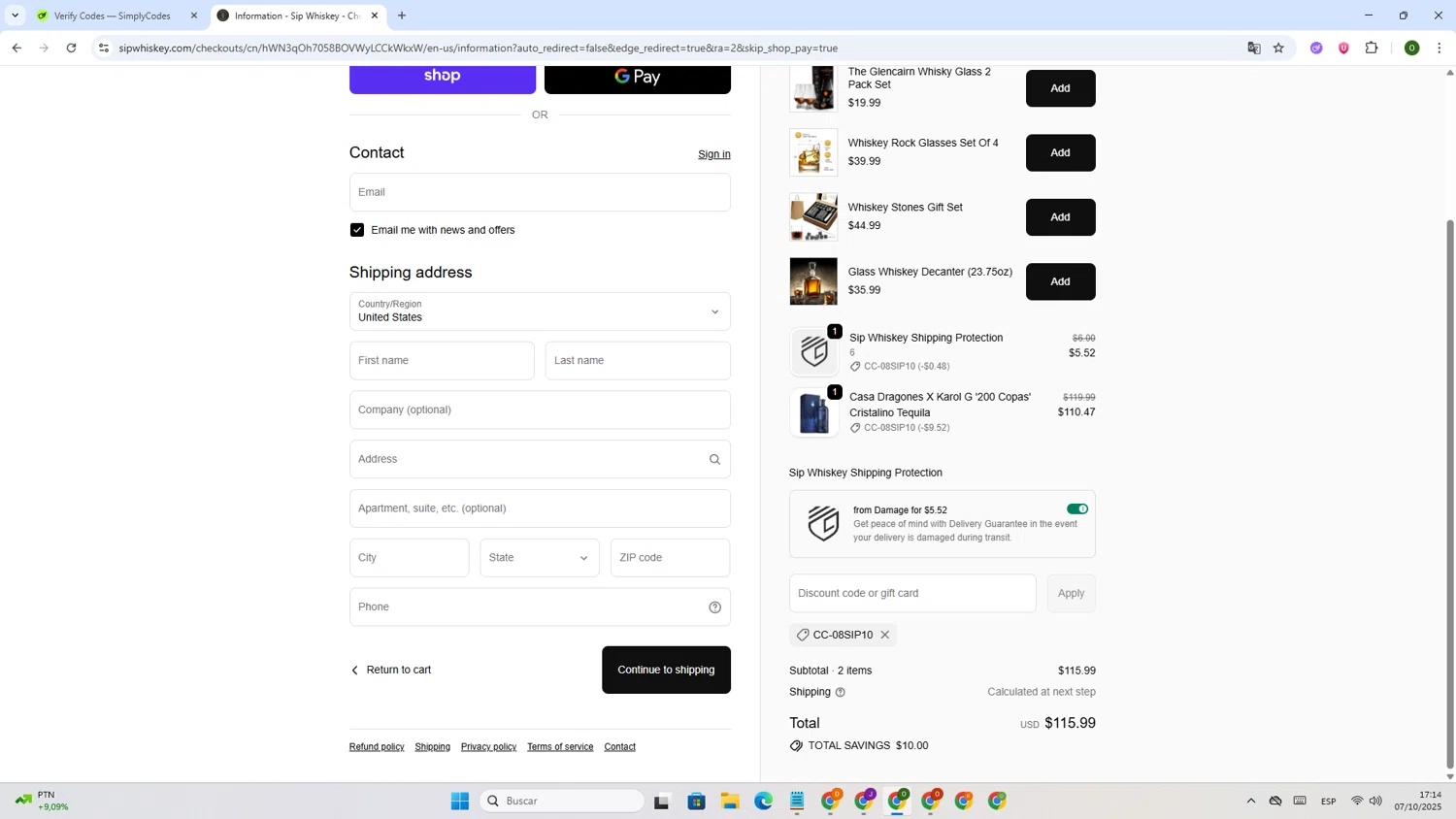
Task: Open the tab search dropdown arrow
Action: pos(16,16)
